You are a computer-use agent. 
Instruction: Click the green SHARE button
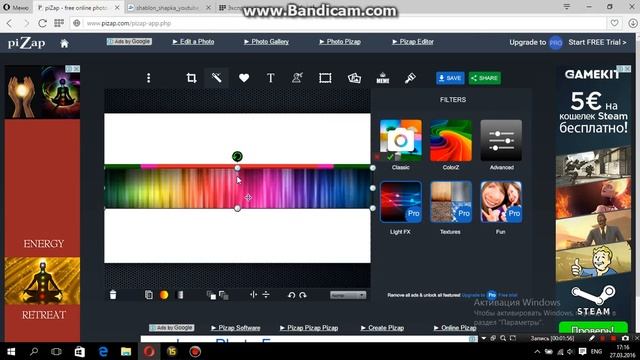(x=484, y=78)
